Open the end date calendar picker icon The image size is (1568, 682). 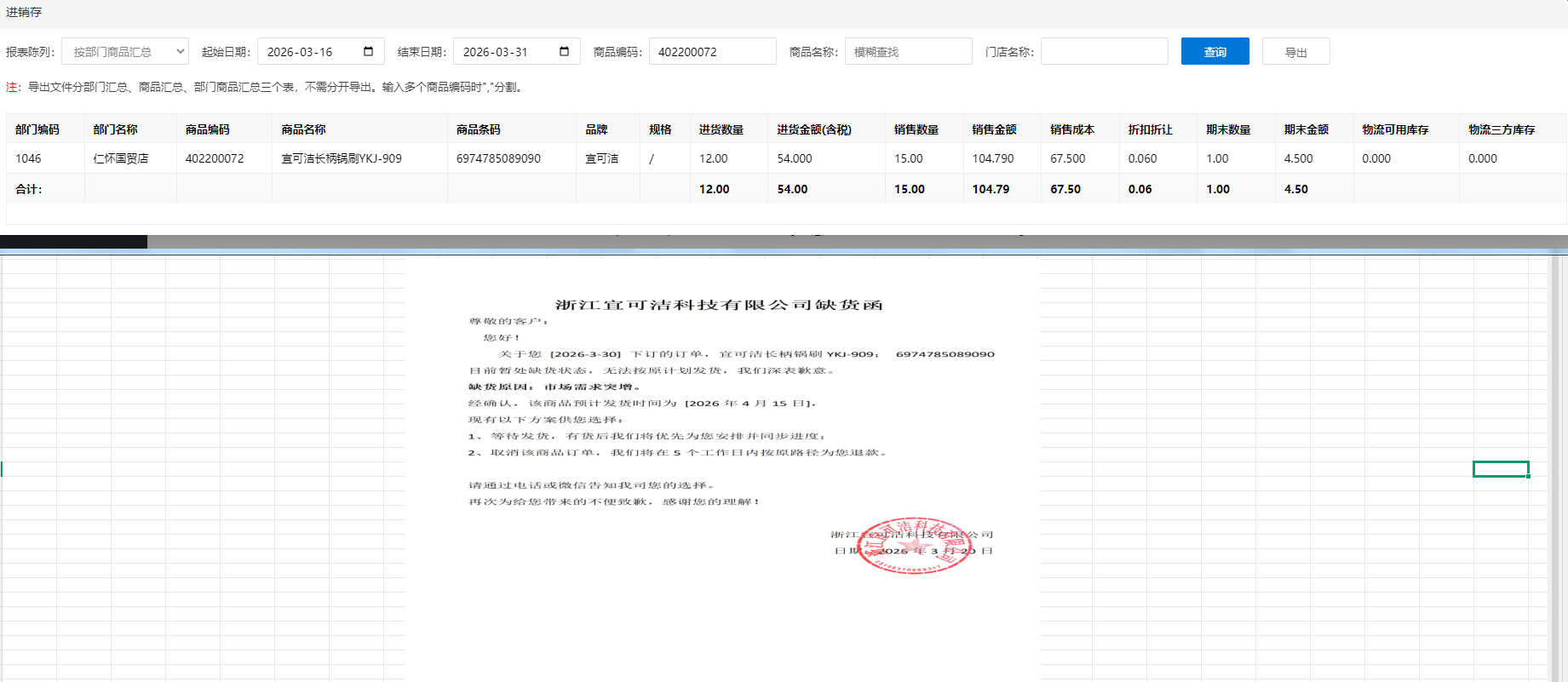[x=564, y=52]
